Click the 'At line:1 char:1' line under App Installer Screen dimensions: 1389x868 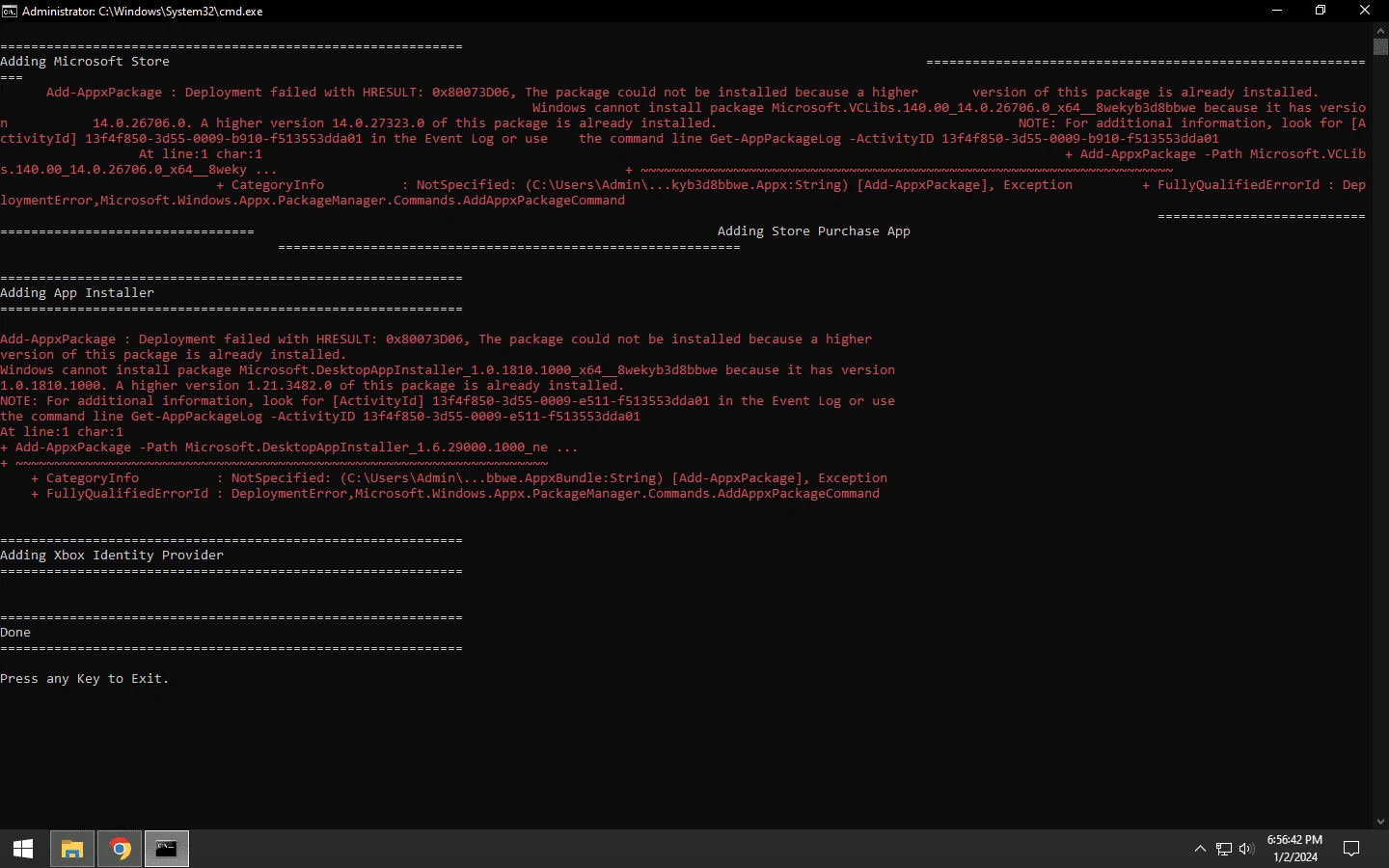click(62, 432)
